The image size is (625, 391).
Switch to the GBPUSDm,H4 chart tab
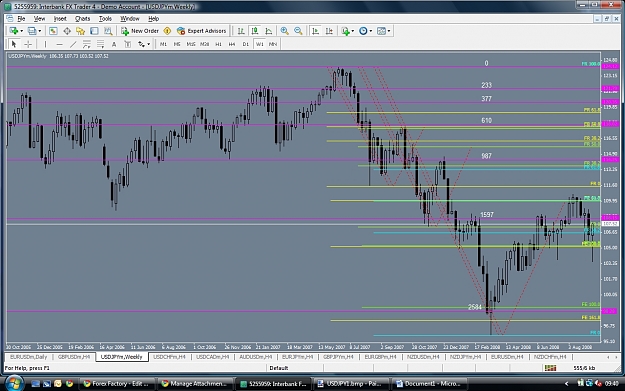click(74, 357)
